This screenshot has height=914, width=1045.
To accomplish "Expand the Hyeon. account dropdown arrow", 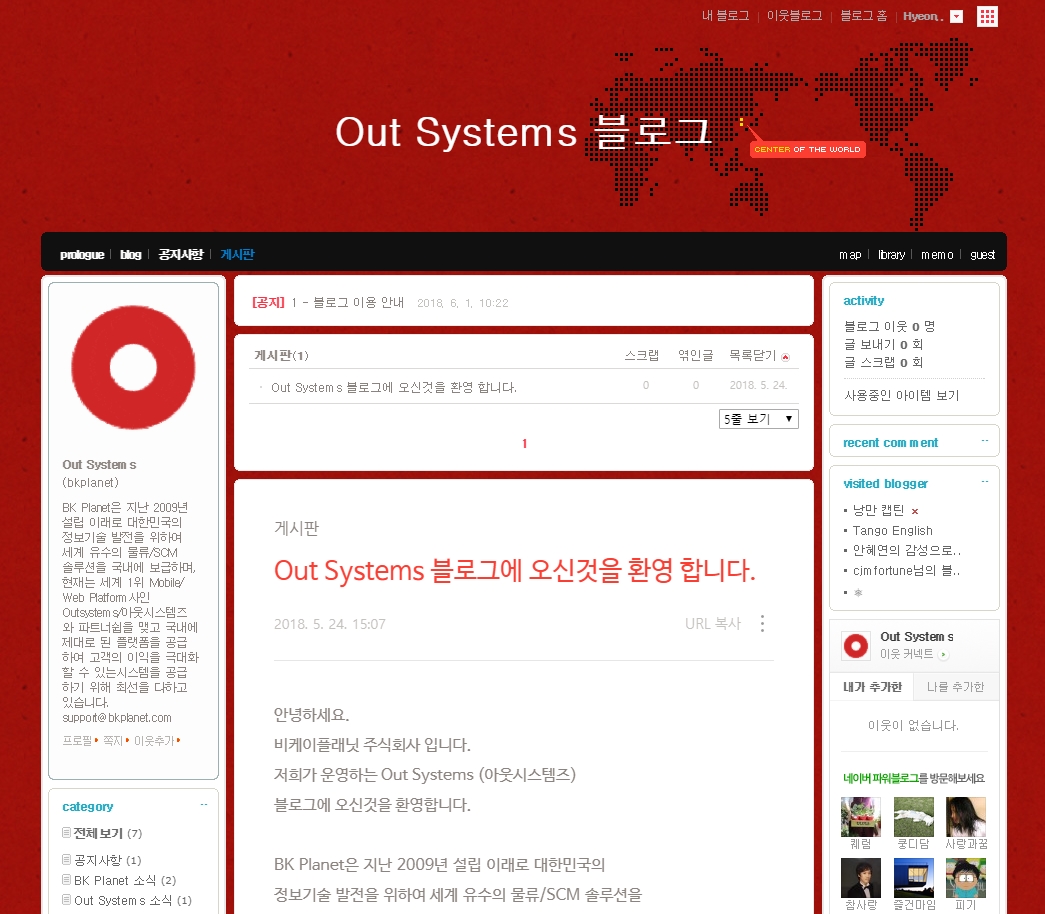I will 956,17.
